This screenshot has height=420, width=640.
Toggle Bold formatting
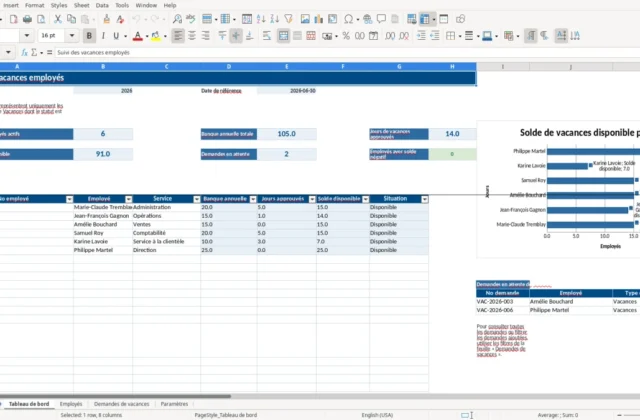pos(89,36)
